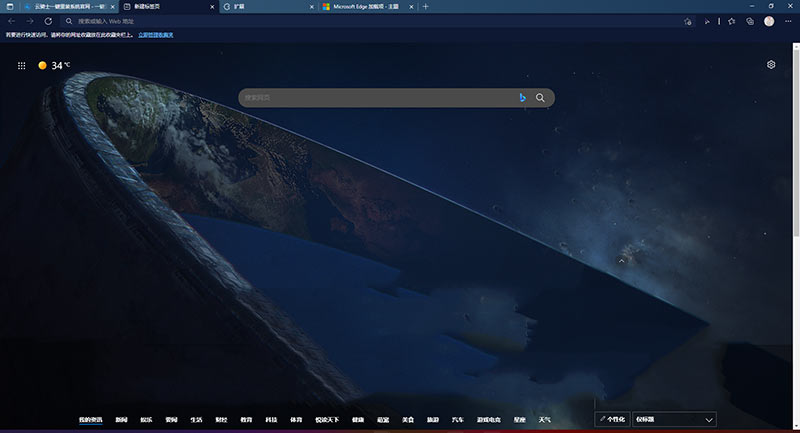
Task: Click the add-to-favorites star icon in address bar
Action: click(x=688, y=21)
